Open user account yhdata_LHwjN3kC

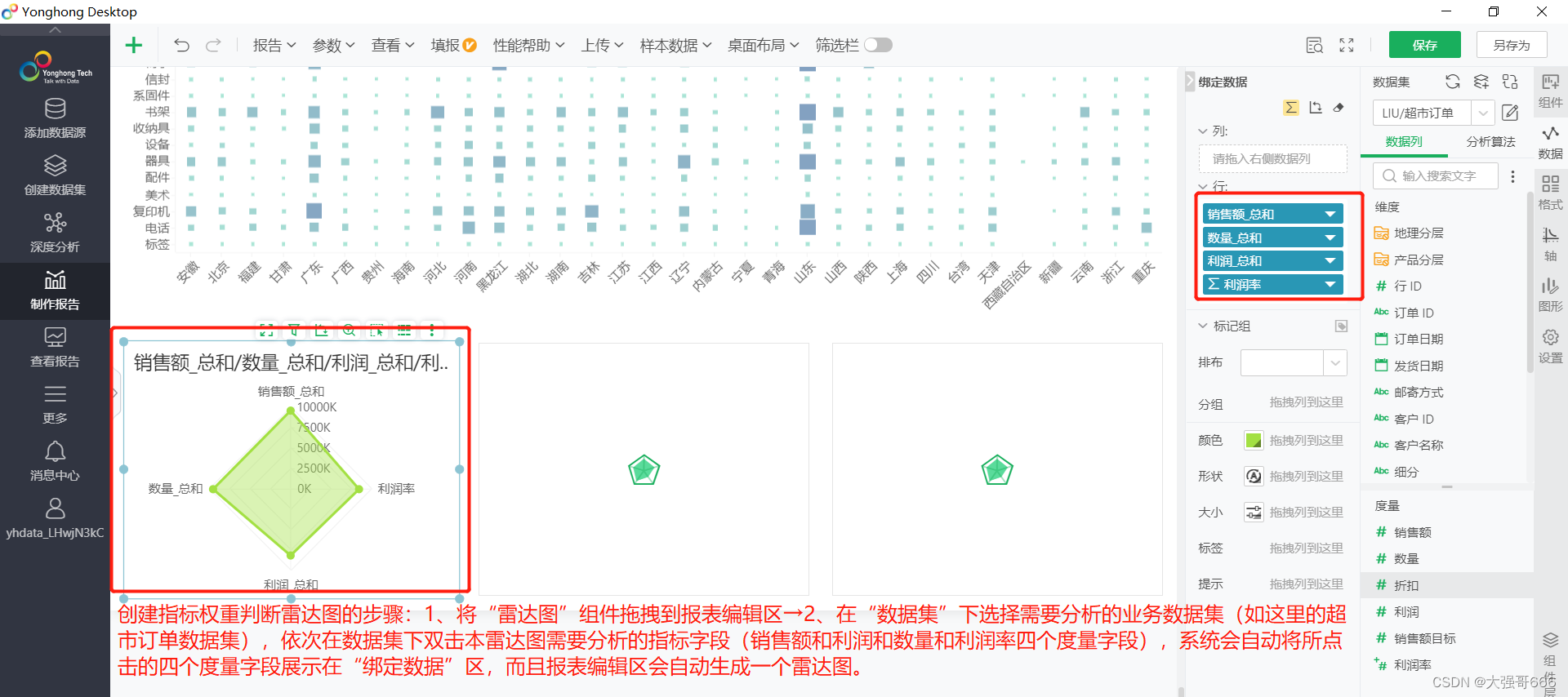click(x=55, y=519)
